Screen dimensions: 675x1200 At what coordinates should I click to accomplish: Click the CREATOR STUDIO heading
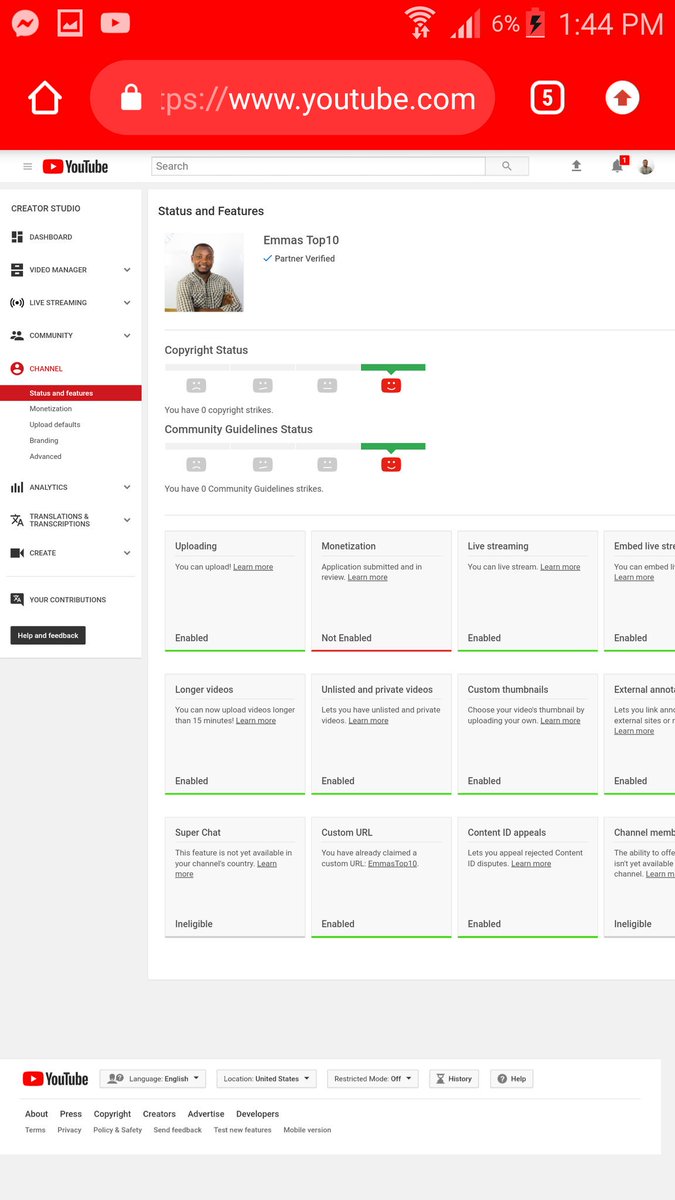pyautogui.click(x=46, y=208)
